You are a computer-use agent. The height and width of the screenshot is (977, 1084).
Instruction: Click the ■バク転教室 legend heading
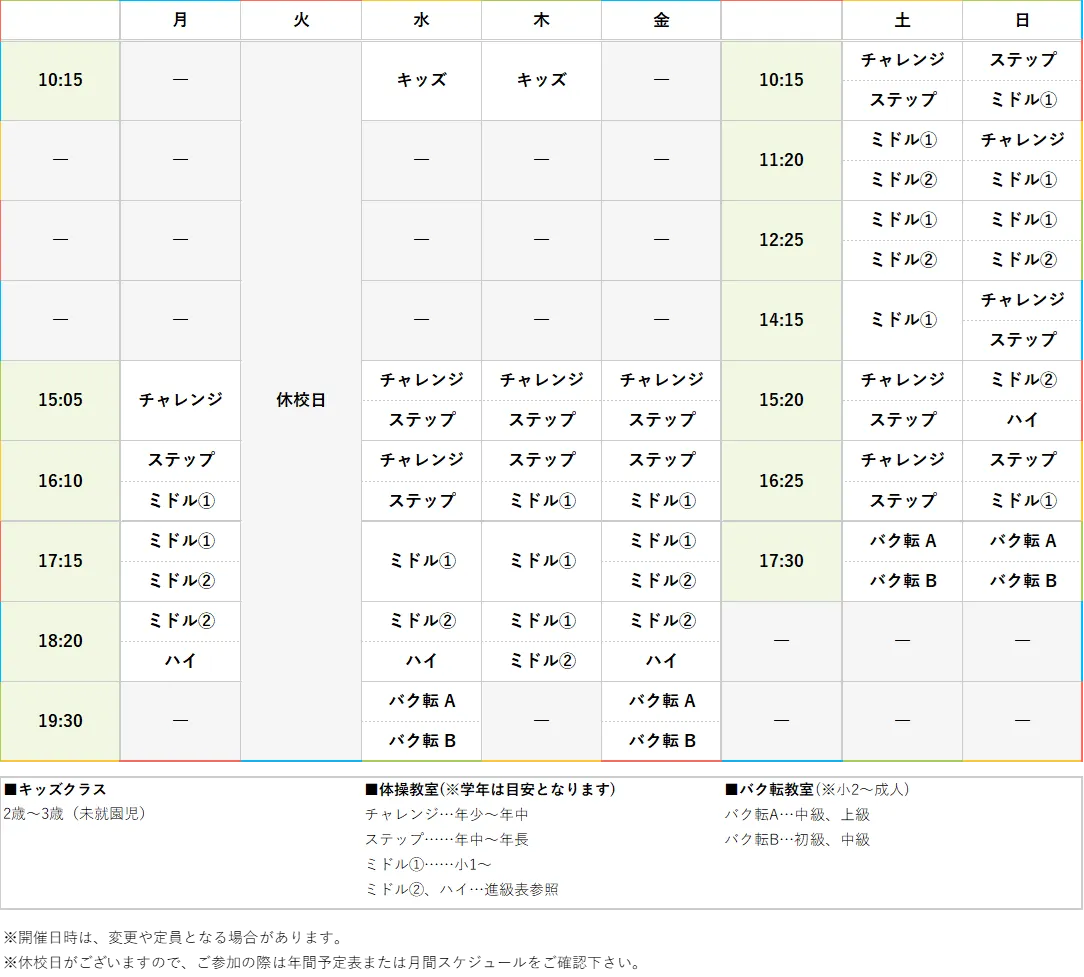(x=771, y=789)
